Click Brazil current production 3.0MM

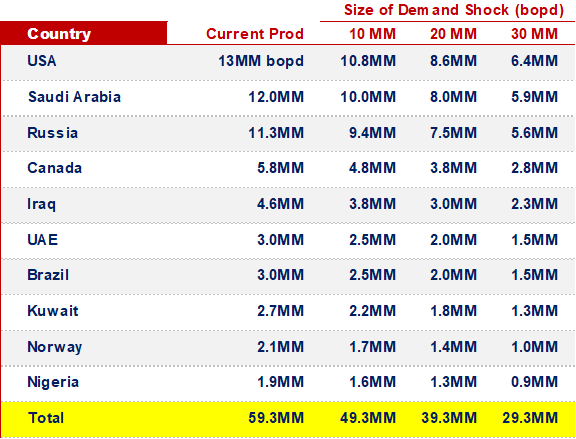[281, 275]
